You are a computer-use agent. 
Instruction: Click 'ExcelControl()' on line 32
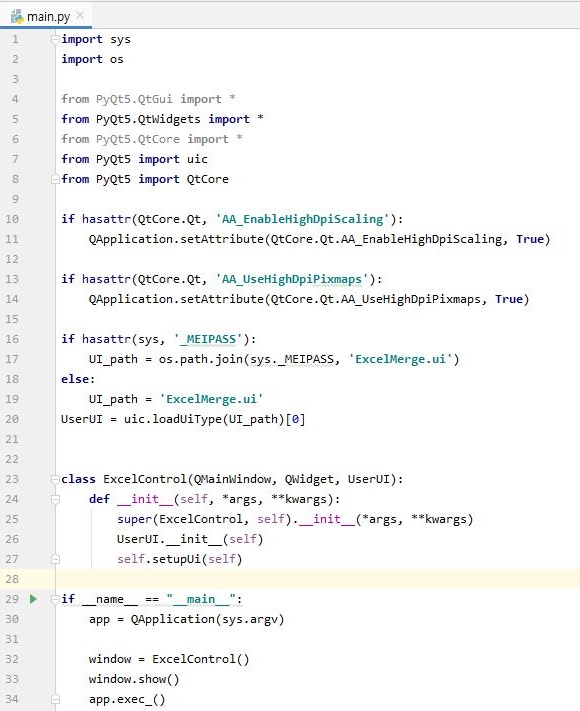tap(200, 659)
